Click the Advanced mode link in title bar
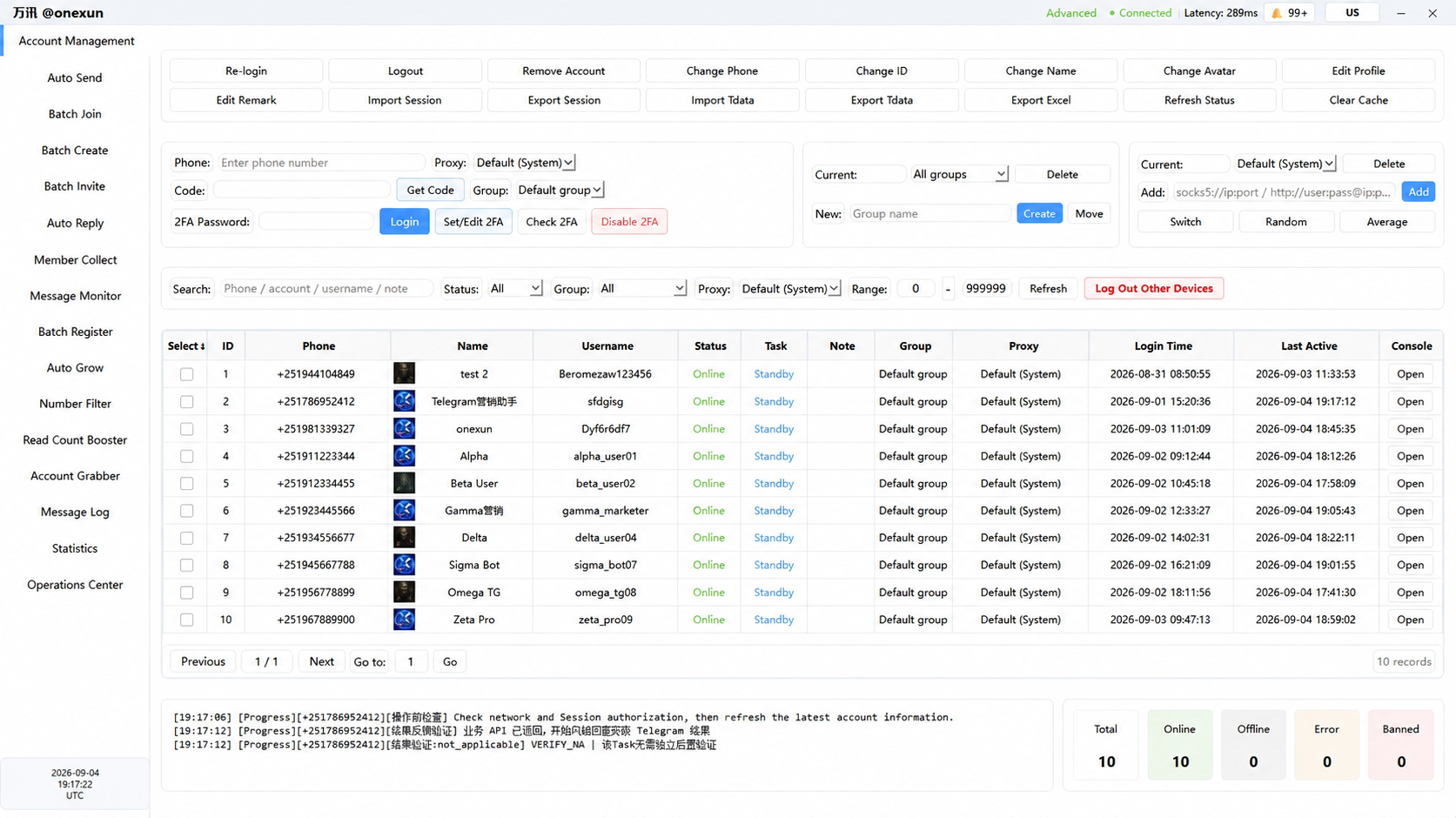This screenshot has width=1456, height=818. pos(1071,13)
